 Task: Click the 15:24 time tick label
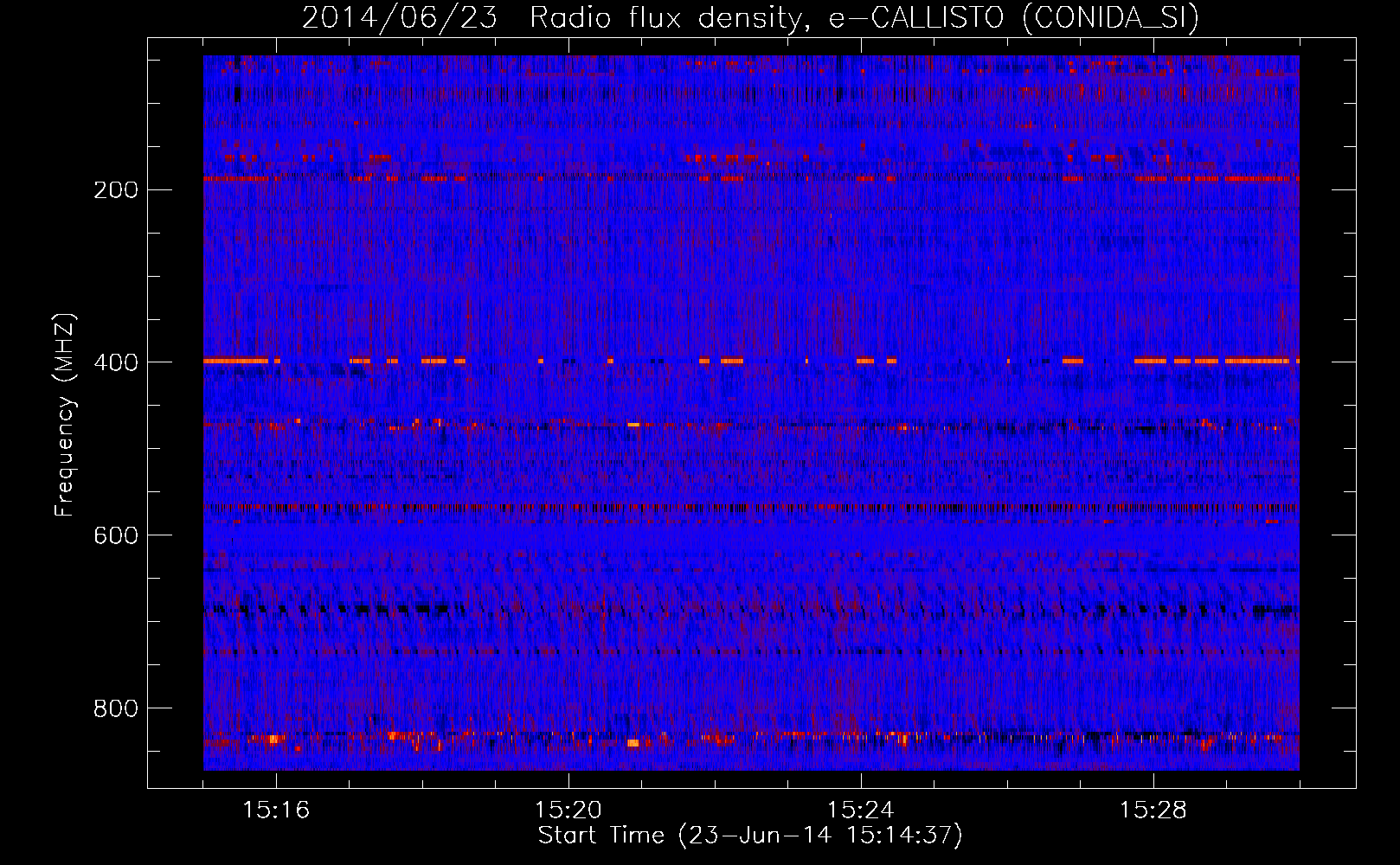click(x=861, y=811)
